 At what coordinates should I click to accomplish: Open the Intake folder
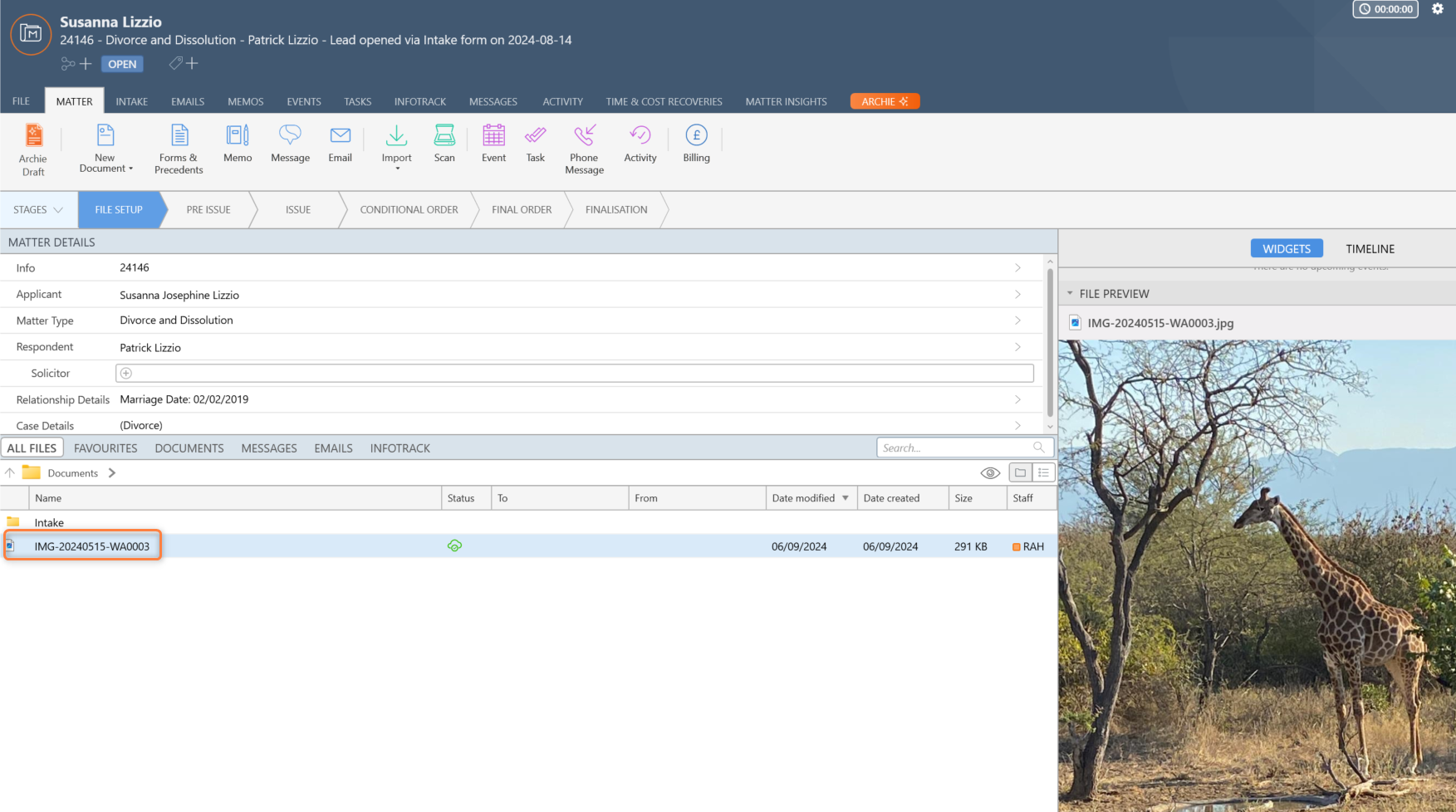[49, 522]
